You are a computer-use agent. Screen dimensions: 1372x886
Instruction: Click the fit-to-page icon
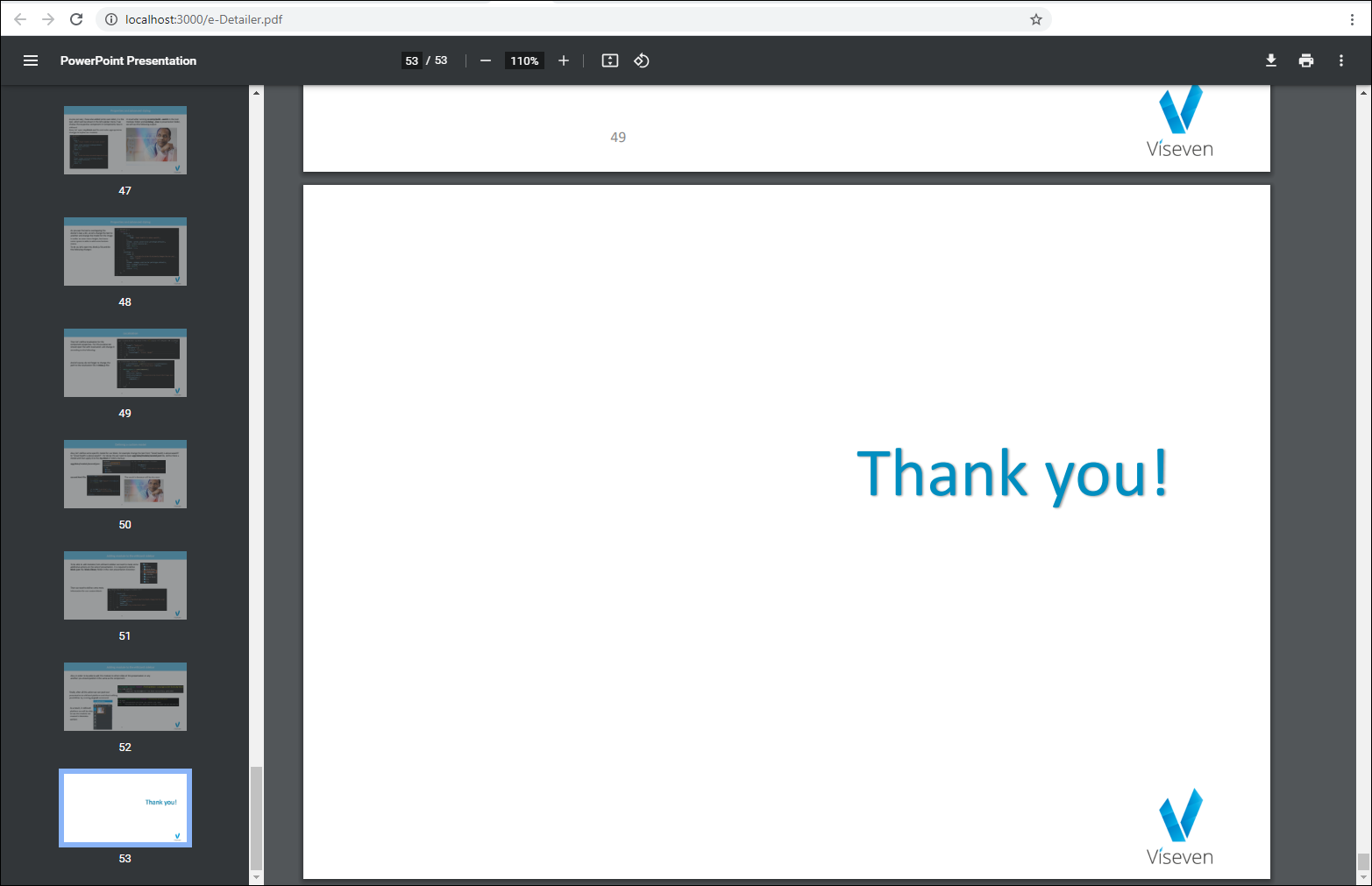609,60
